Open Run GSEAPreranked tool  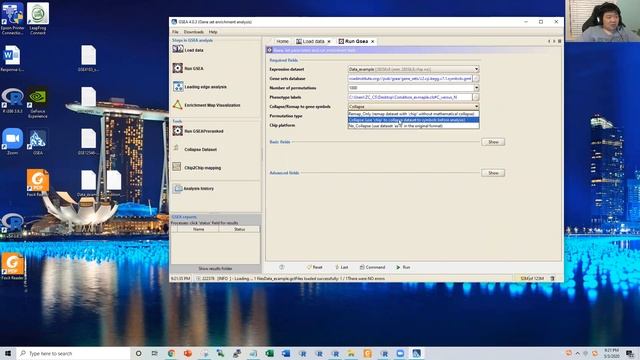pyautogui.click(x=198, y=131)
